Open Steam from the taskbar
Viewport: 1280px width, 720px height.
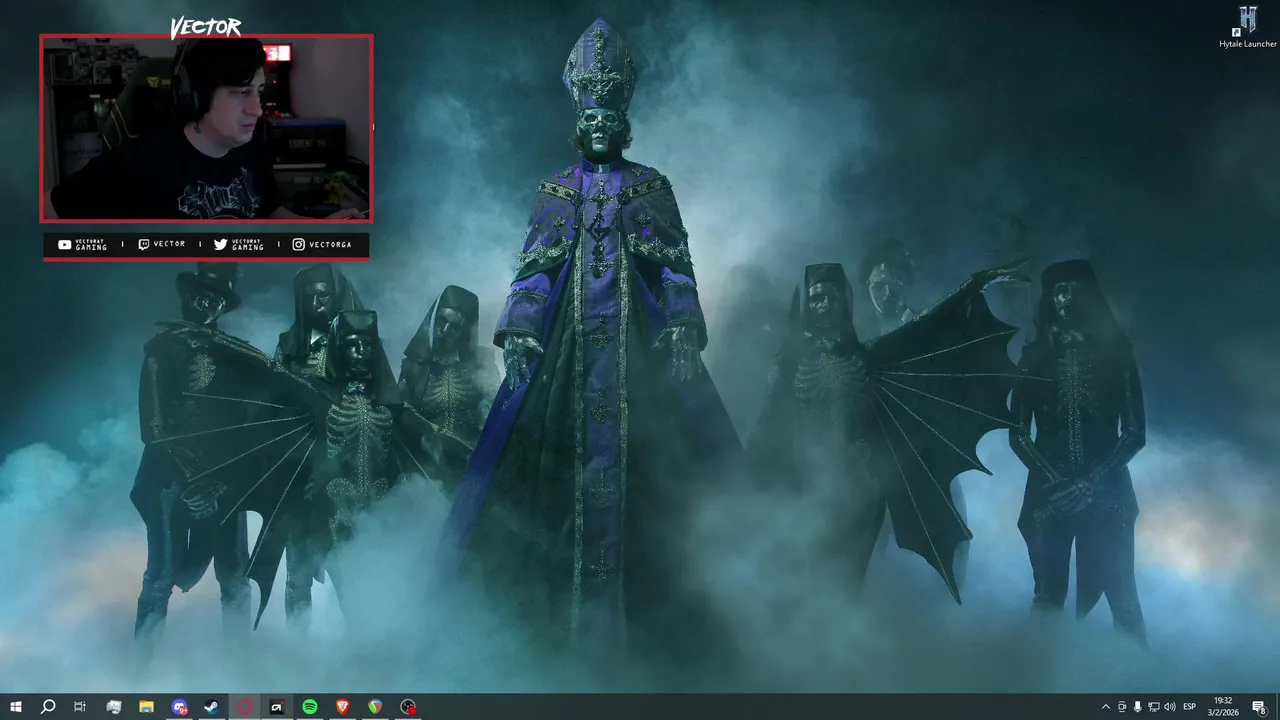click(x=212, y=707)
